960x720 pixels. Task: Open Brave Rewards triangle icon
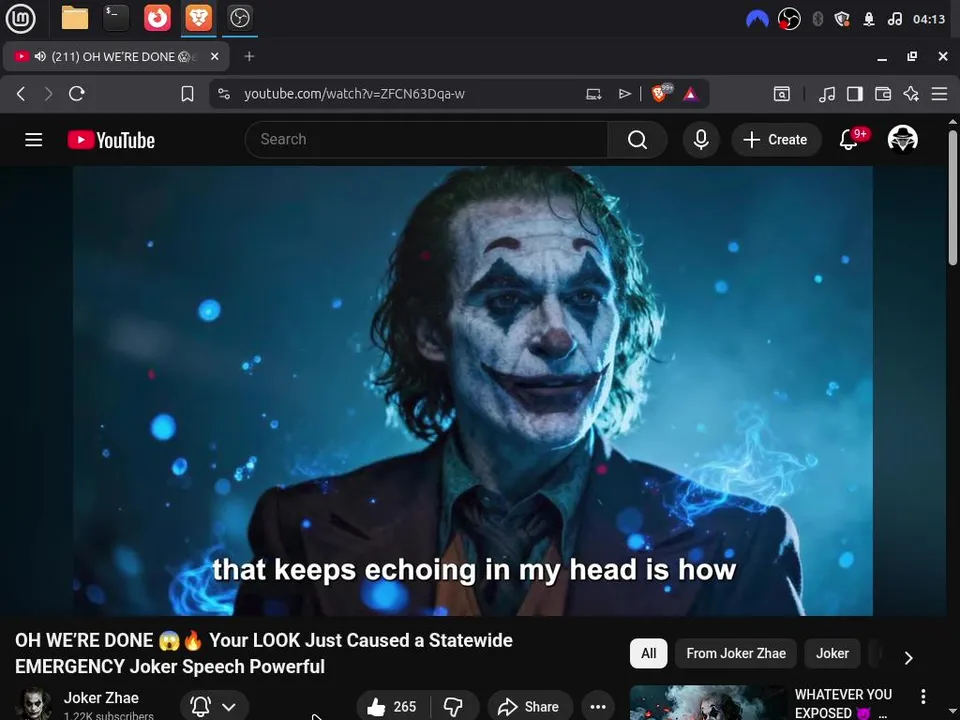pyautogui.click(x=690, y=94)
